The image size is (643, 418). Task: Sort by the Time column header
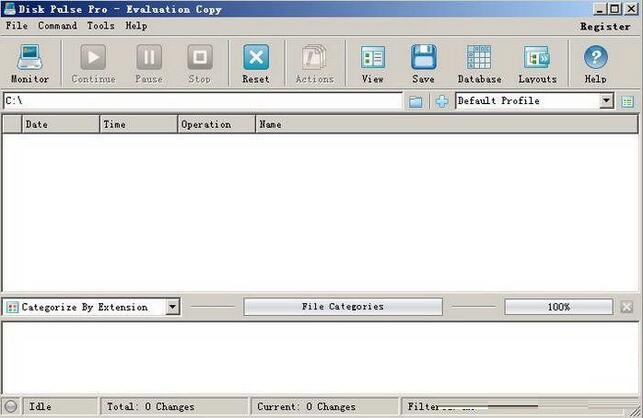[x=138, y=124]
